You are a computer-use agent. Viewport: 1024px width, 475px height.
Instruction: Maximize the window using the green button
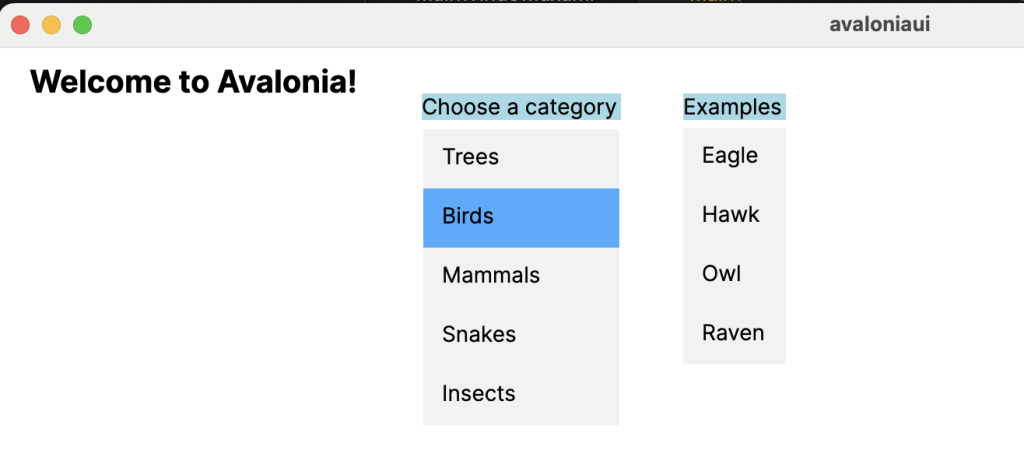tap(83, 24)
